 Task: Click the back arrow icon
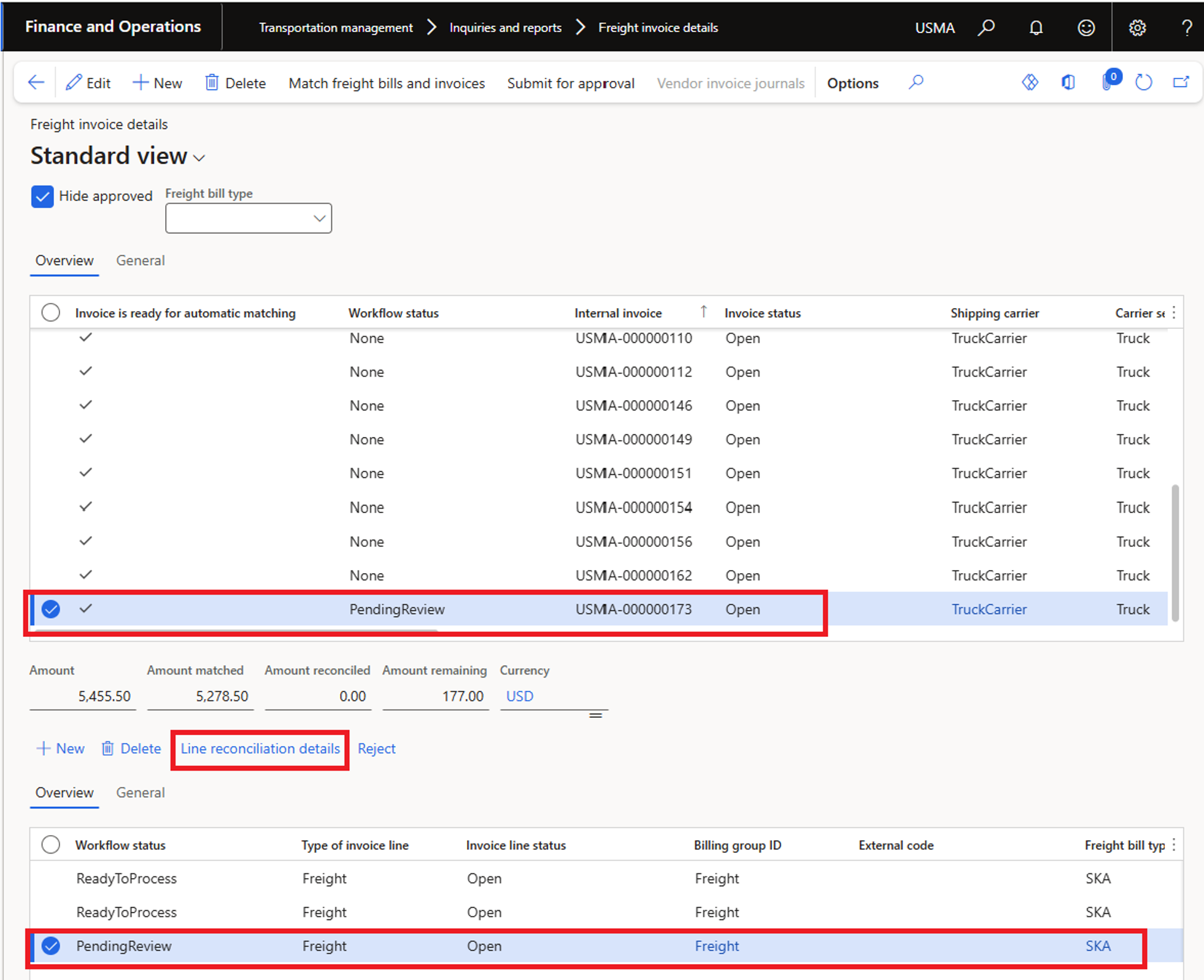pyautogui.click(x=36, y=83)
